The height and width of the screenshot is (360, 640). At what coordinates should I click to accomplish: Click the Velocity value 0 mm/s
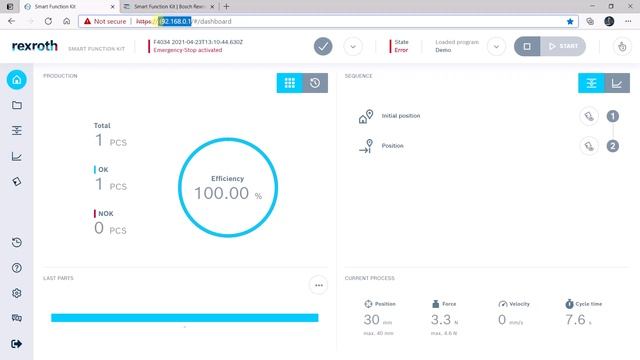click(510, 320)
